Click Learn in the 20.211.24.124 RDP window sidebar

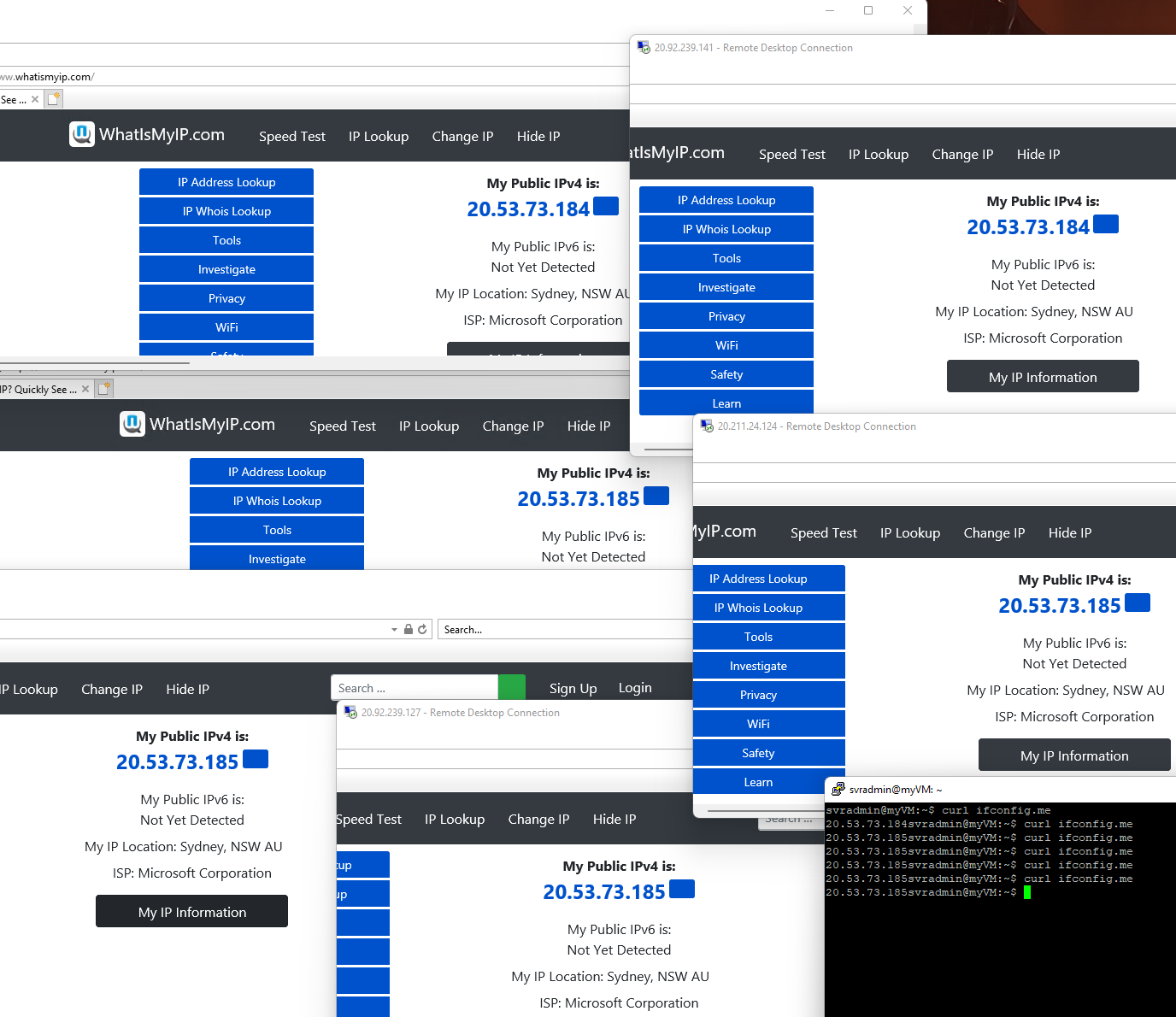769,782
